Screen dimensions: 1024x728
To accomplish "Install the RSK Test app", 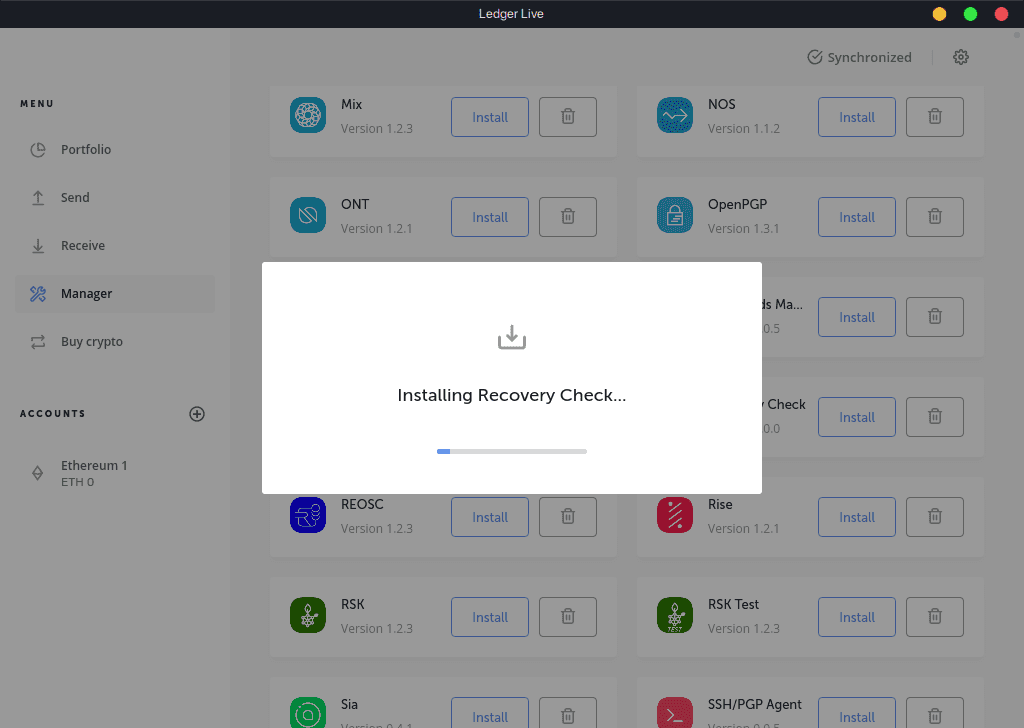I will pyautogui.click(x=857, y=616).
